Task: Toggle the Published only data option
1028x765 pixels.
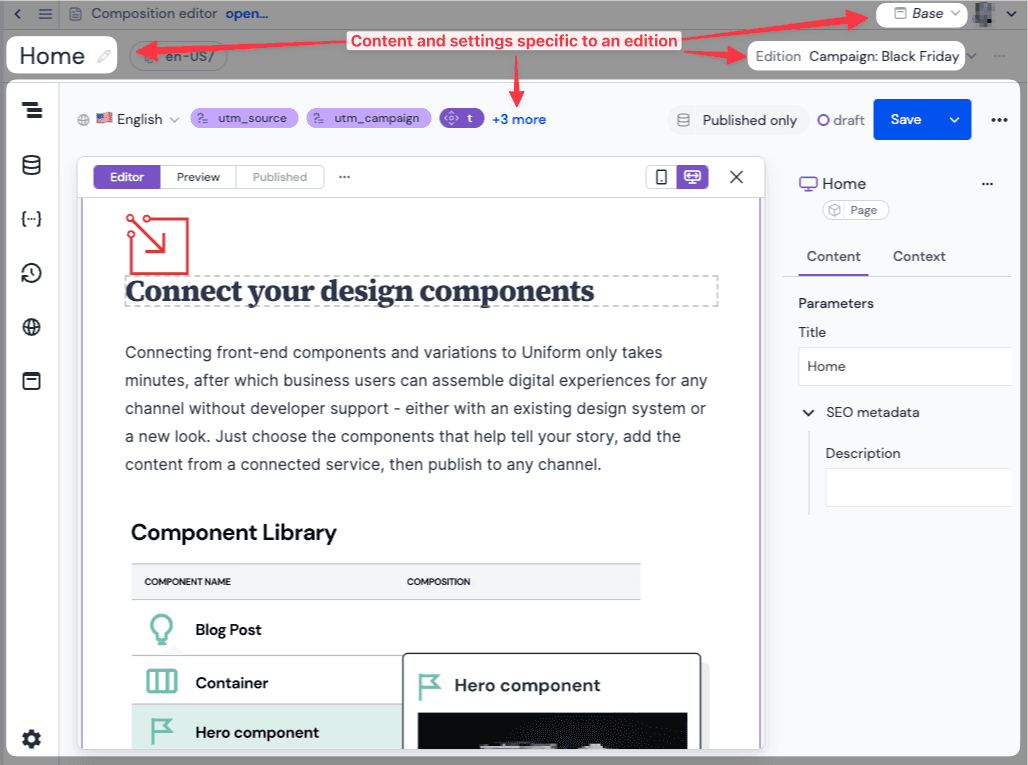Action: (737, 120)
